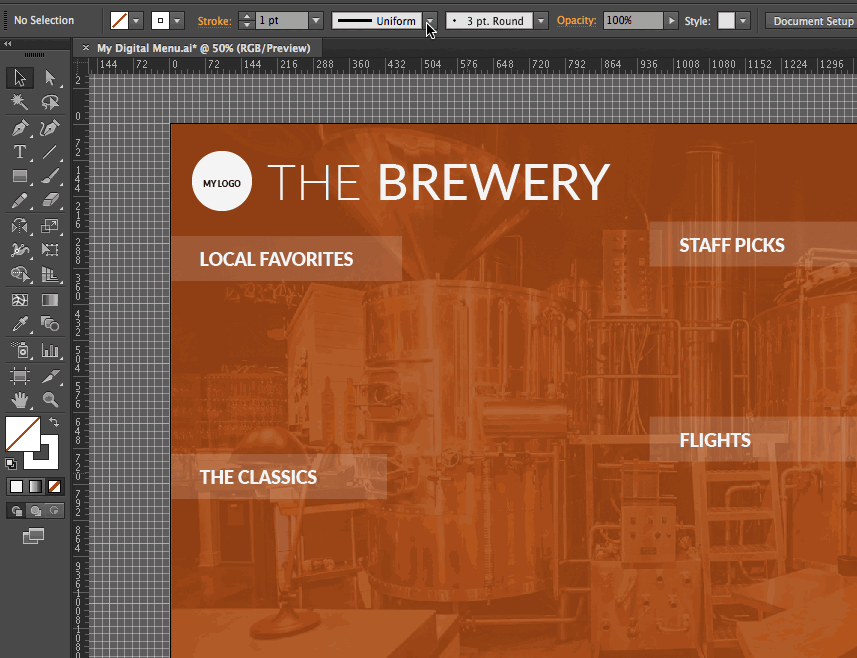
Task: Activate the Type tool
Action: pyautogui.click(x=20, y=152)
